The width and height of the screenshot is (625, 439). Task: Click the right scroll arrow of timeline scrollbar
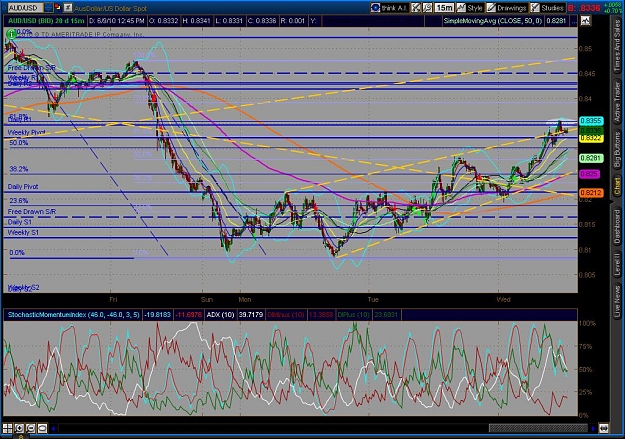(593, 429)
